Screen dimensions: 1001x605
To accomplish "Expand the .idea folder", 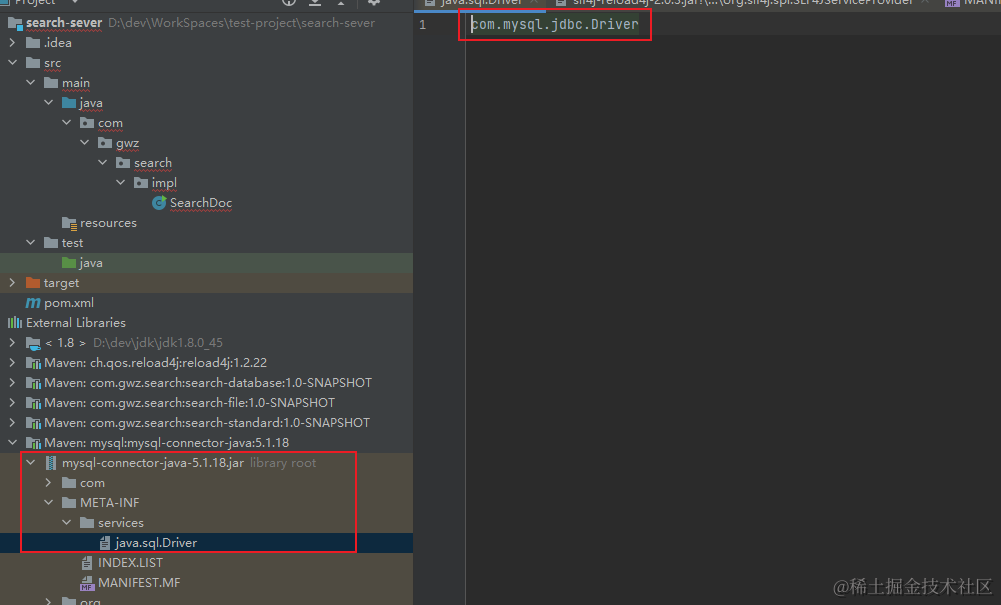I will point(12,43).
